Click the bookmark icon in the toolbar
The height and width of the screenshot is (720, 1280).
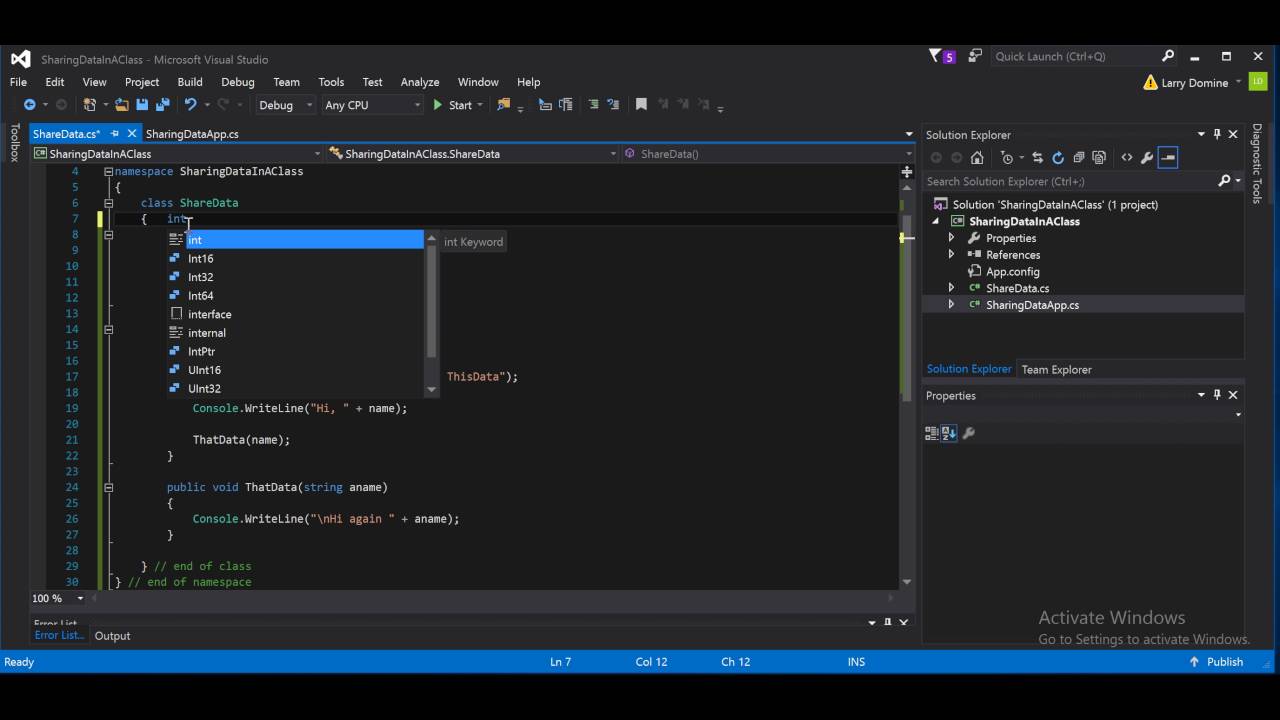coord(641,105)
